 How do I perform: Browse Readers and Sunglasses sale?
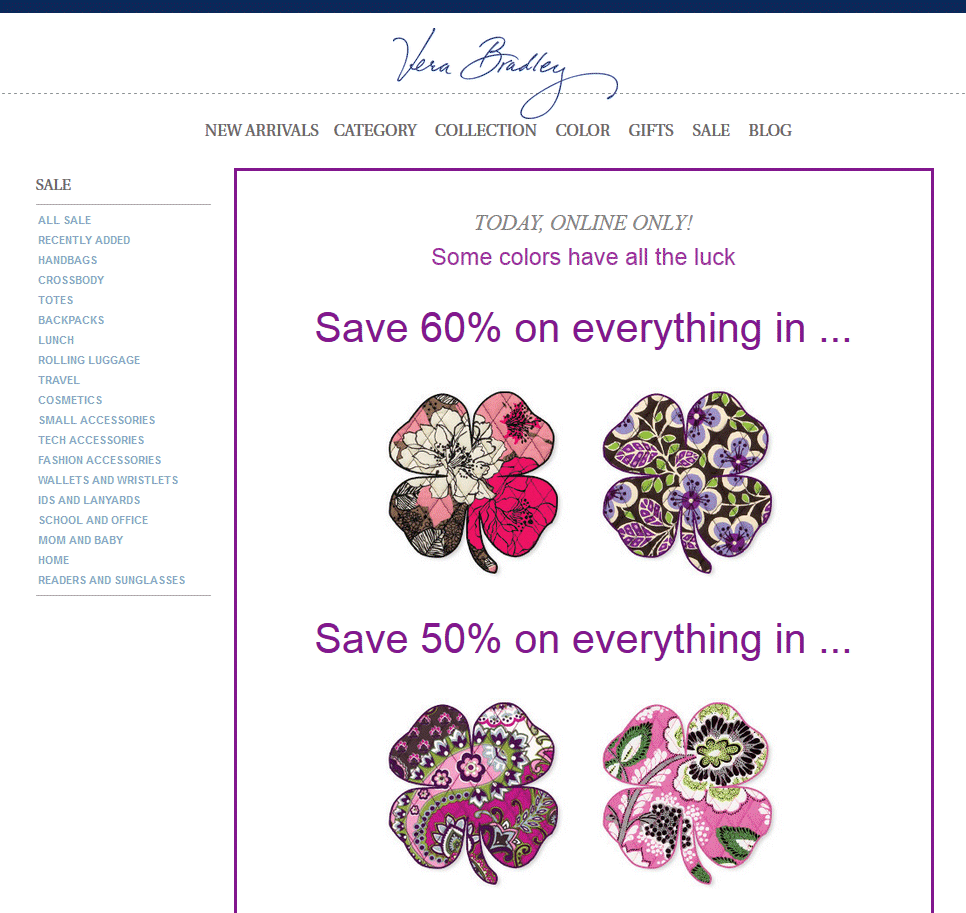pyautogui.click(x=112, y=580)
